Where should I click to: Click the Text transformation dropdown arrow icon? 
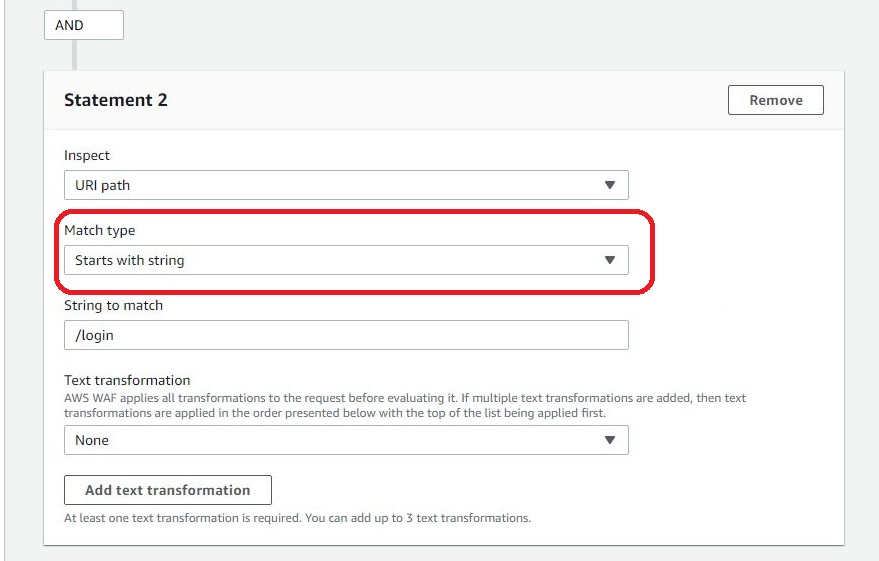[x=610, y=440]
